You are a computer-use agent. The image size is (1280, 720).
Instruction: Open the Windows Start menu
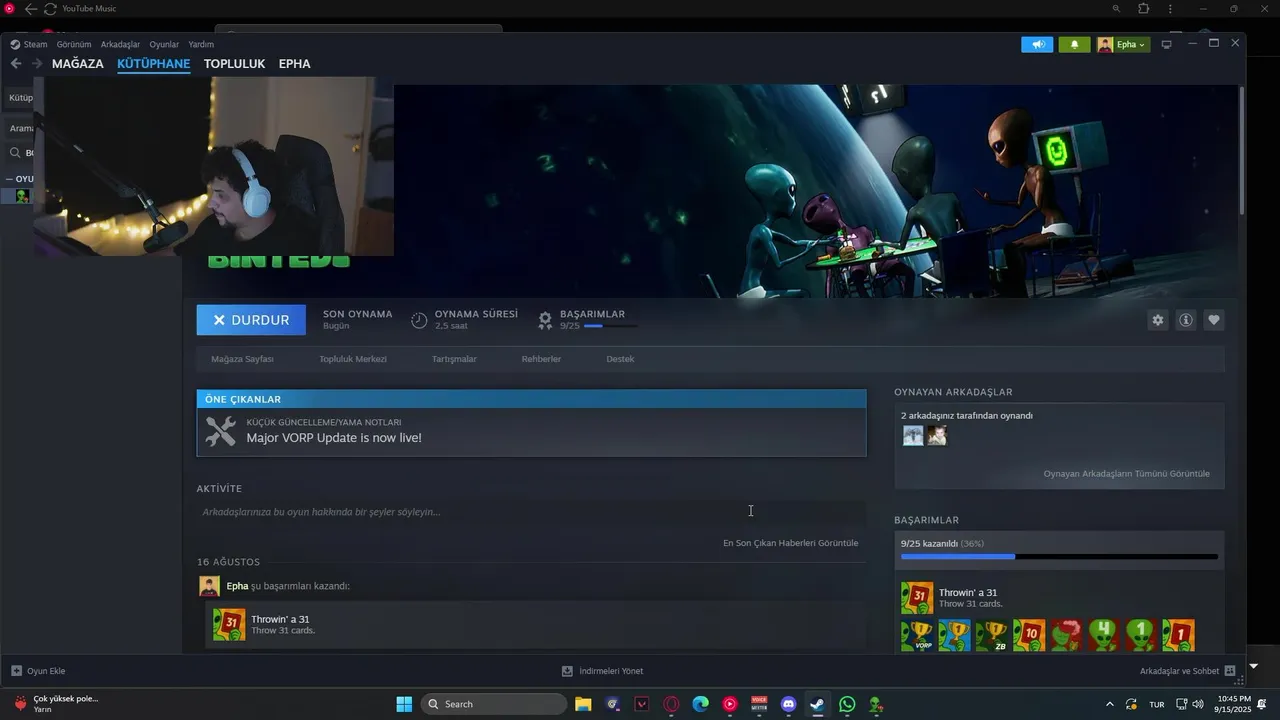tap(404, 704)
